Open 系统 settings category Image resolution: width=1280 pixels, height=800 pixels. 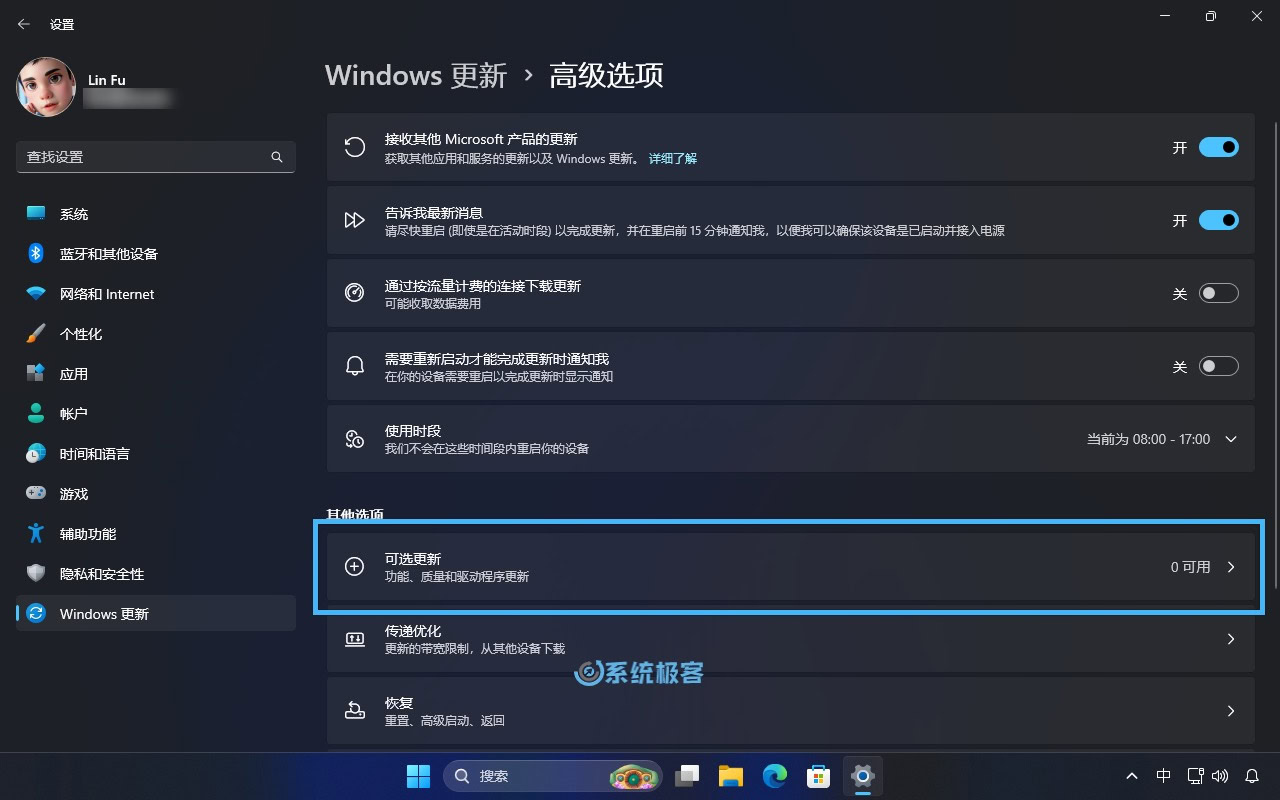point(156,214)
